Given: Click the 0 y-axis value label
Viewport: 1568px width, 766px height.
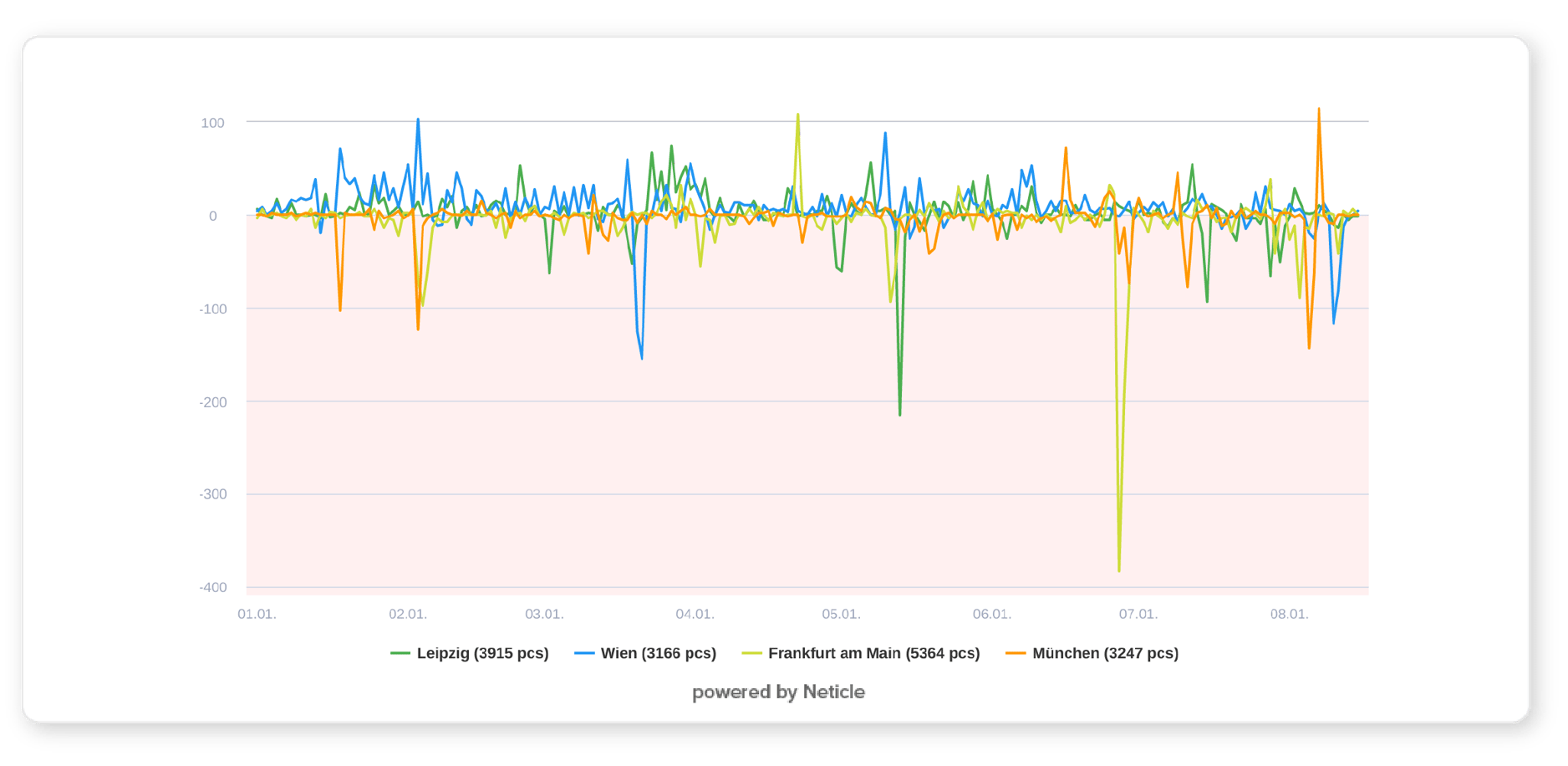Looking at the screenshot, I should (213, 216).
